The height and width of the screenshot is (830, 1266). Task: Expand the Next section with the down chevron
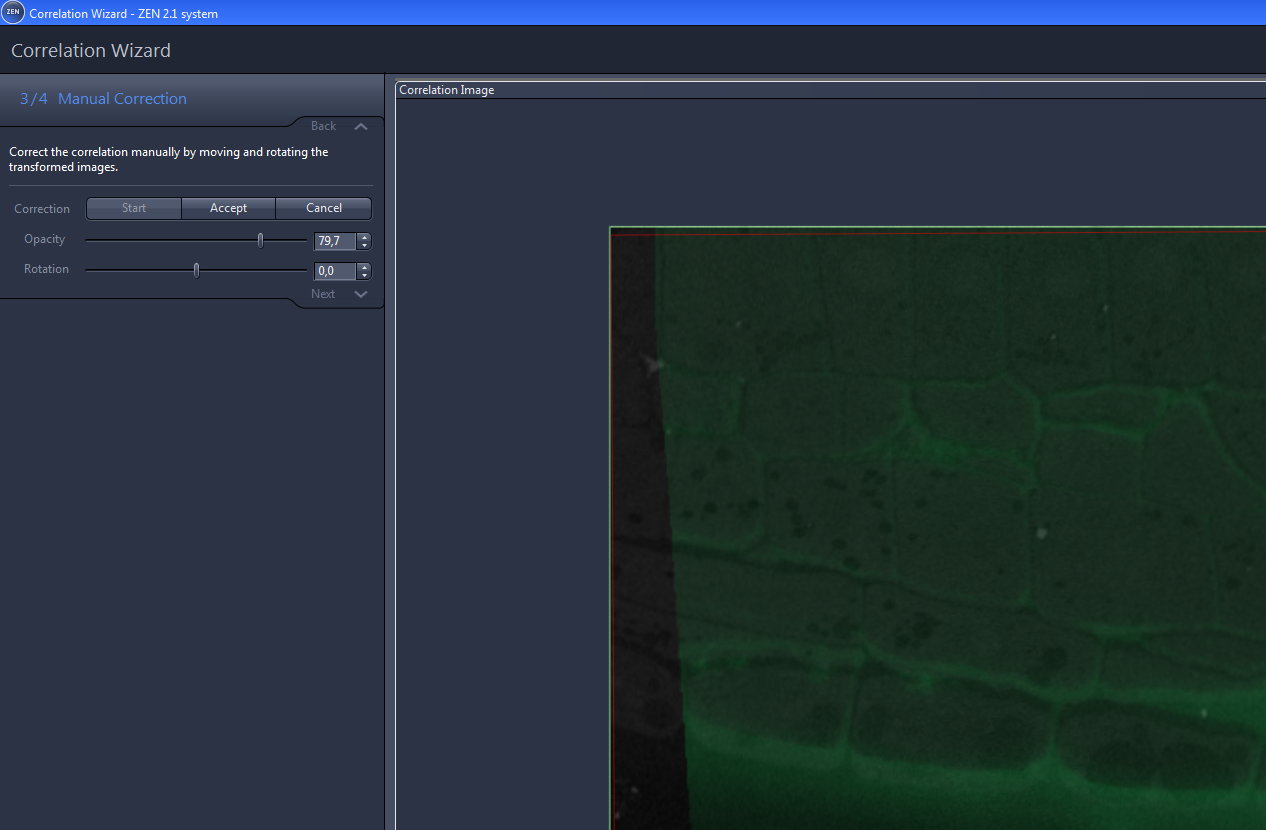tap(360, 293)
